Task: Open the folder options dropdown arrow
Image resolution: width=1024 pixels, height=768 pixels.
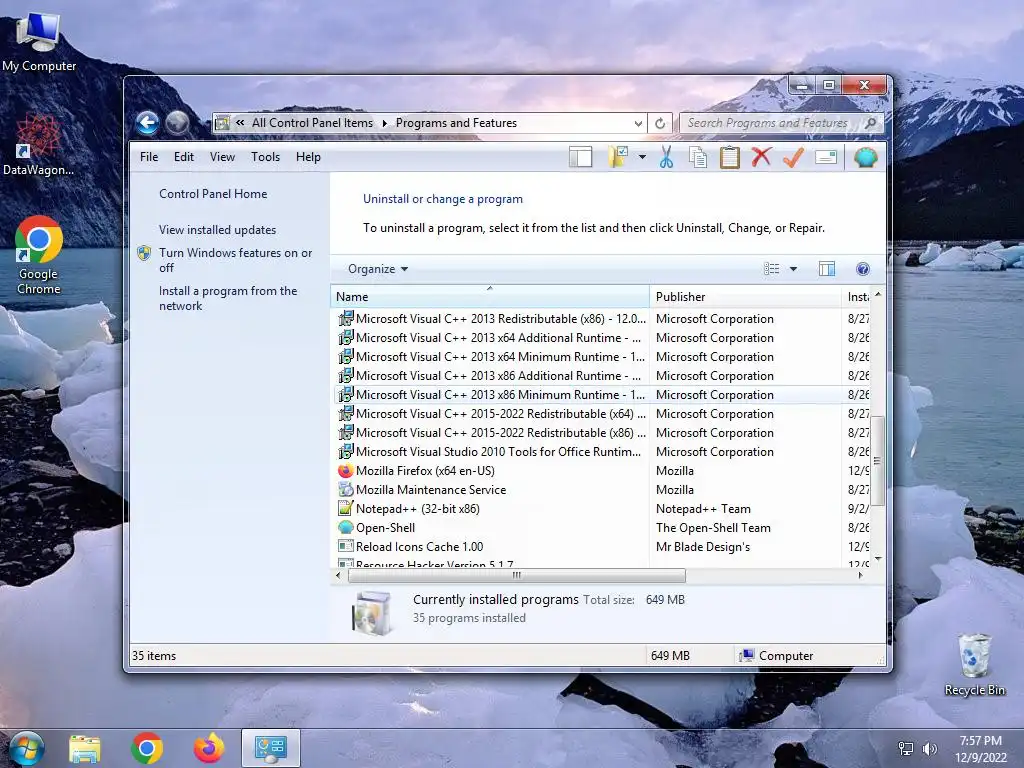Action: (643, 157)
